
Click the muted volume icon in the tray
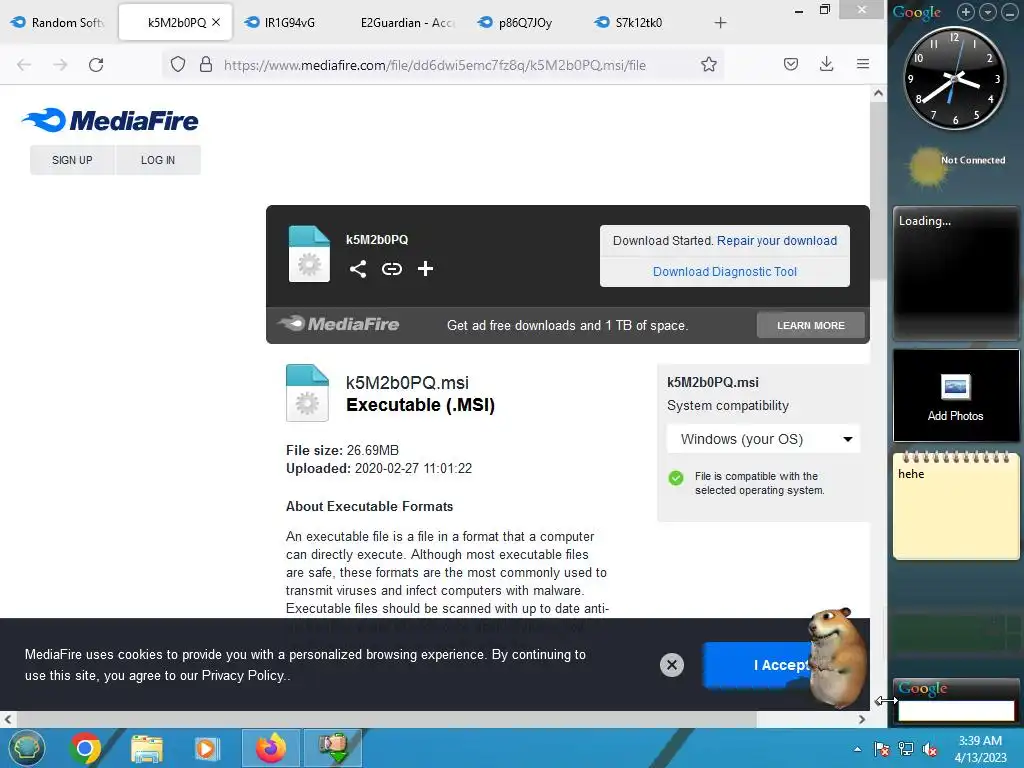tap(930, 749)
